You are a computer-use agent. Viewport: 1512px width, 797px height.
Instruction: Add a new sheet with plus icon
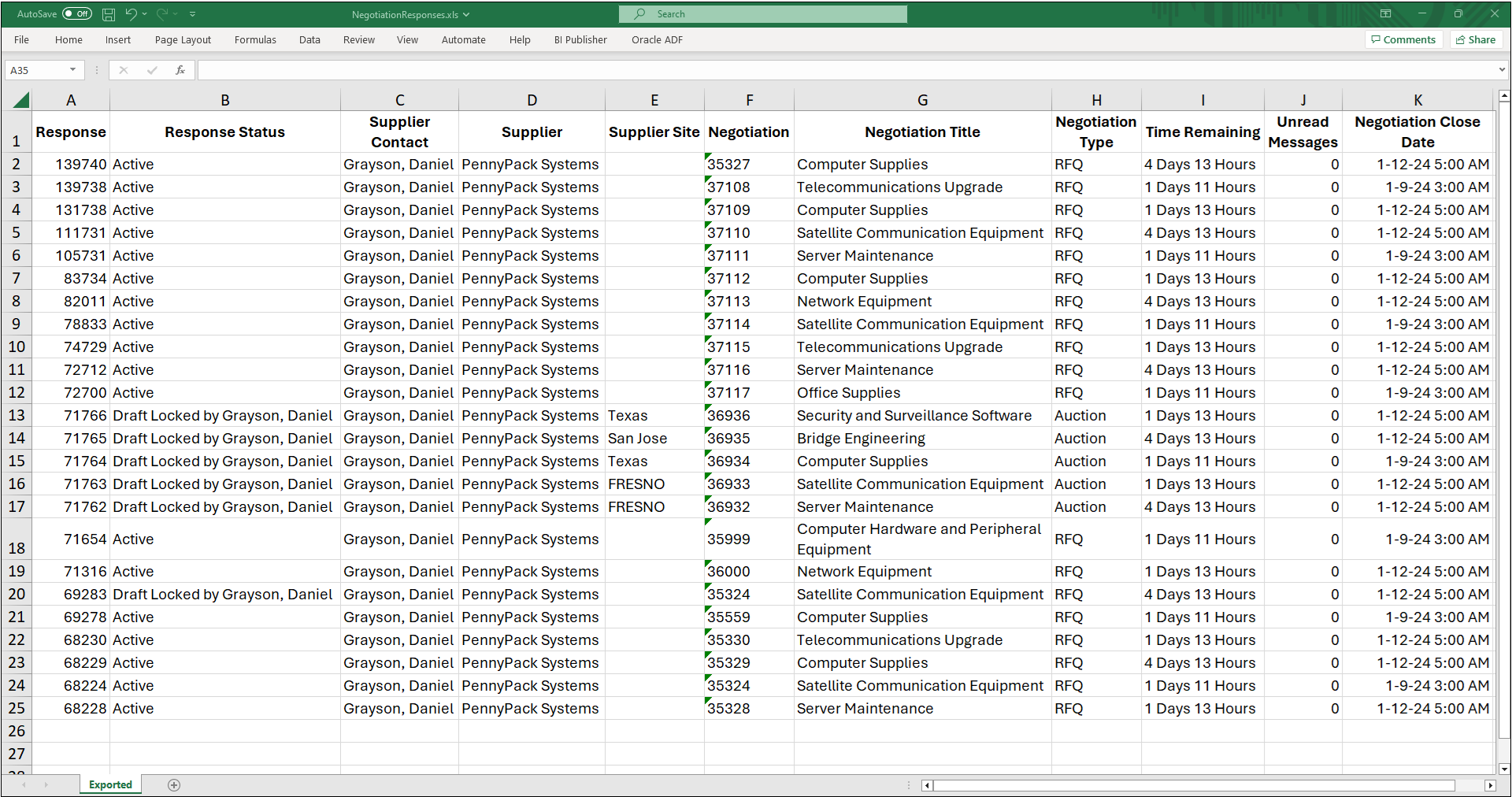click(174, 785)
